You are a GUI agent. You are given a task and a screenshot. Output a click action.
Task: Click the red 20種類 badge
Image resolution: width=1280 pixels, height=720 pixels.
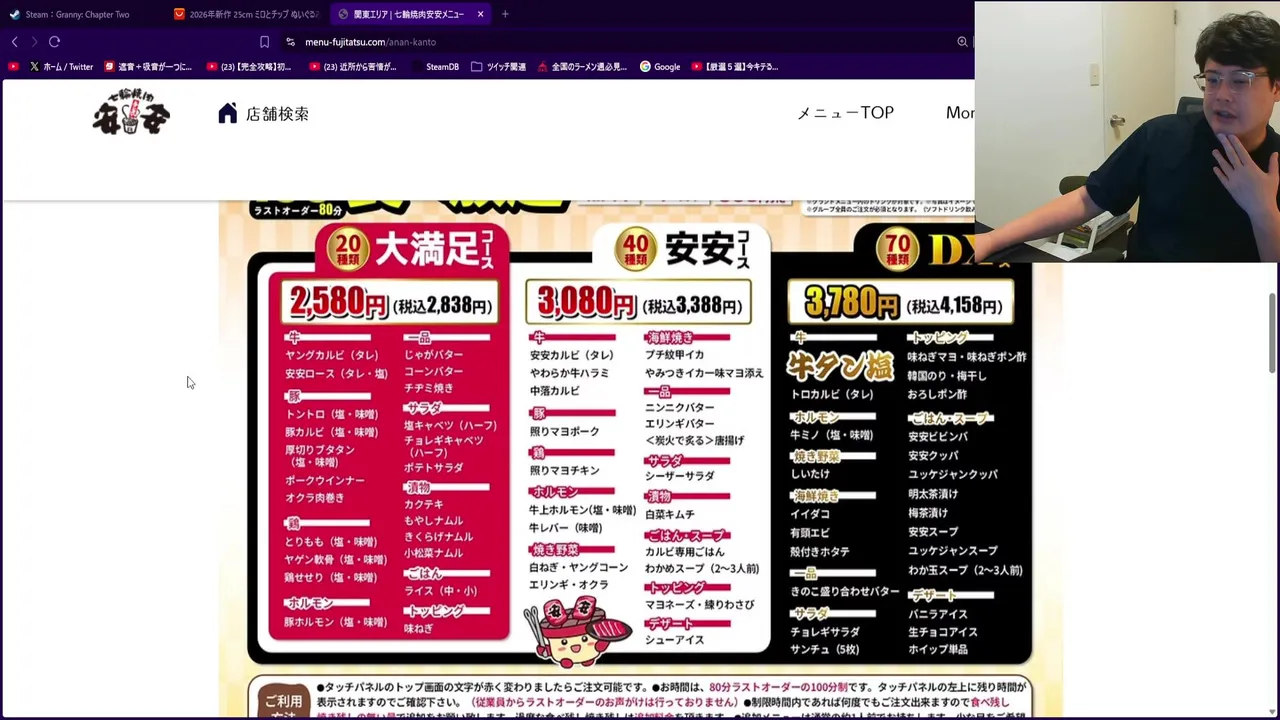click(x=347, y=251)
